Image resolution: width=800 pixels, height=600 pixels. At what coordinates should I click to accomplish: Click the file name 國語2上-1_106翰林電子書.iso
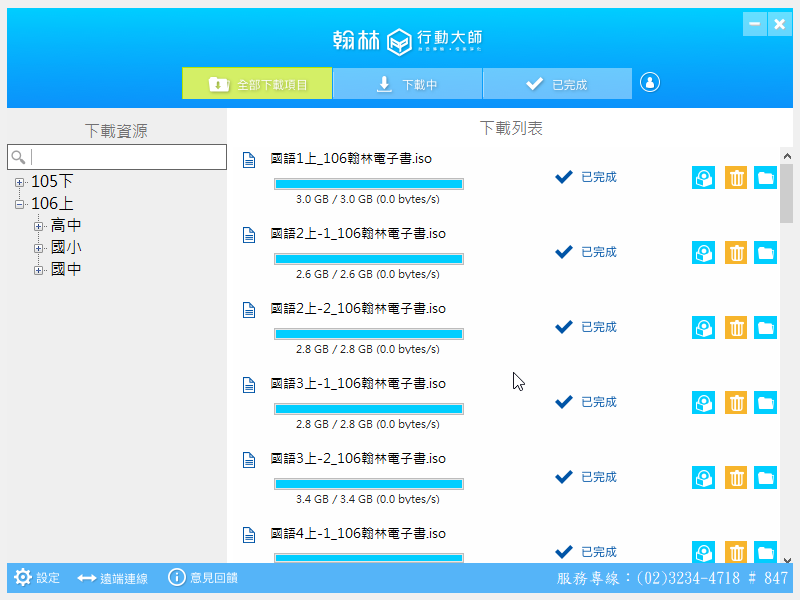pos(358,234)
